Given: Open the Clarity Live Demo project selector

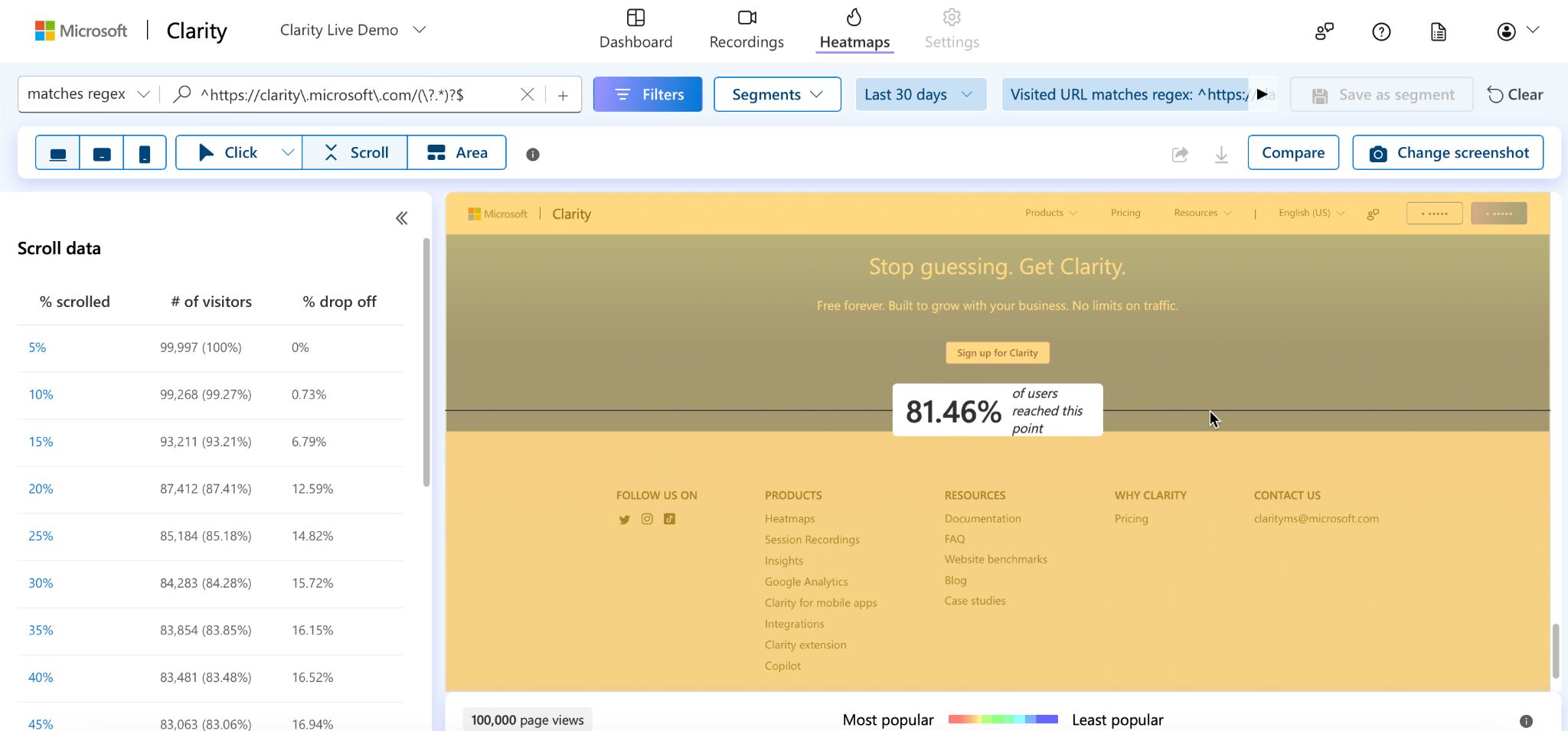Looking at the screenshot, I should tap(351, 29).
